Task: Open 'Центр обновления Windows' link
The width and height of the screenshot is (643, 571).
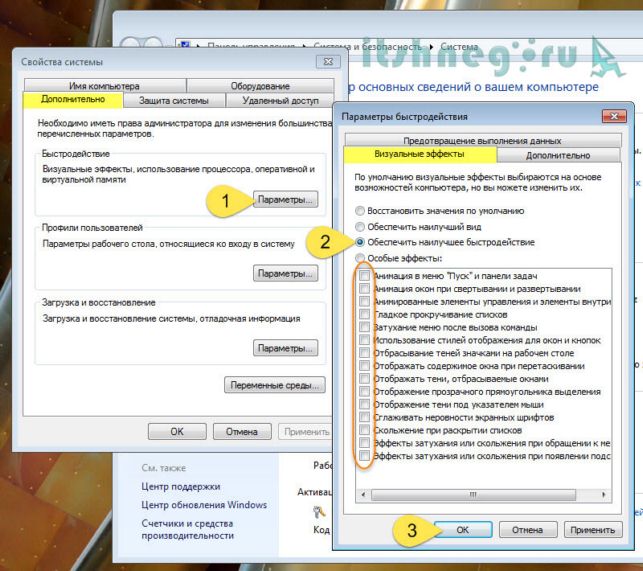Action: click(204, 505)
